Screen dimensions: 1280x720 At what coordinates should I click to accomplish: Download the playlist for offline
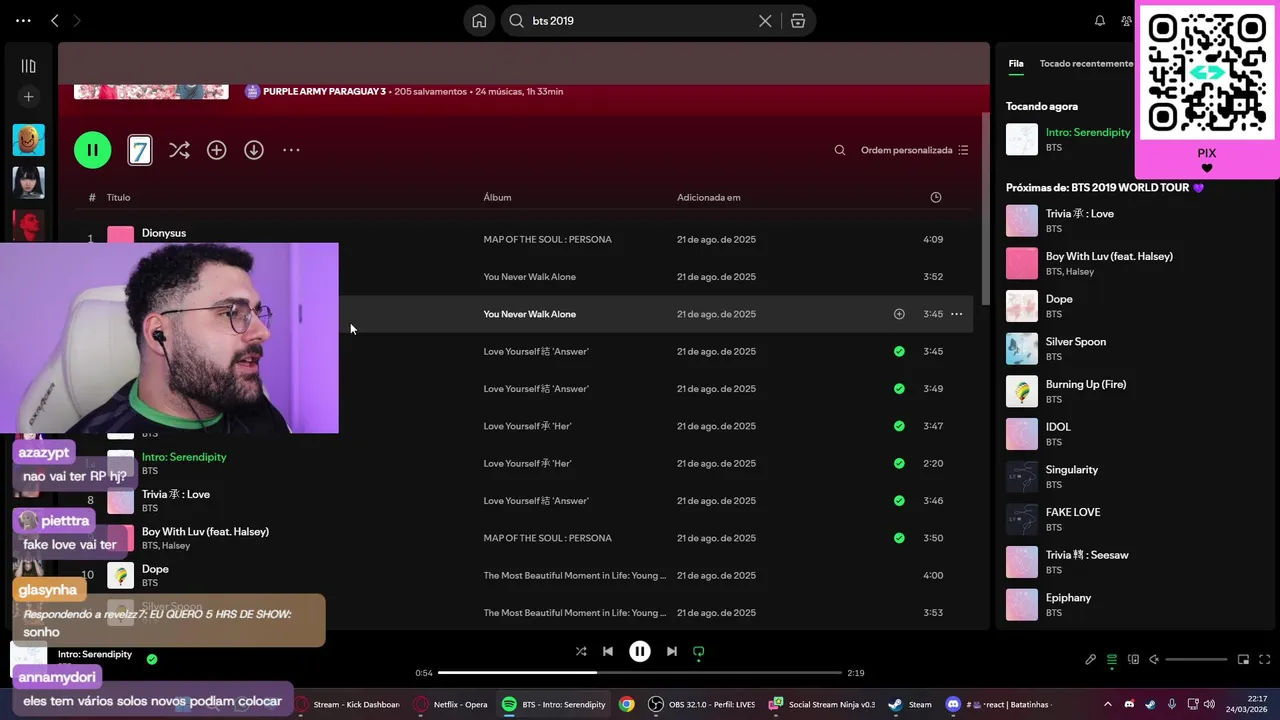coord(254,150)
